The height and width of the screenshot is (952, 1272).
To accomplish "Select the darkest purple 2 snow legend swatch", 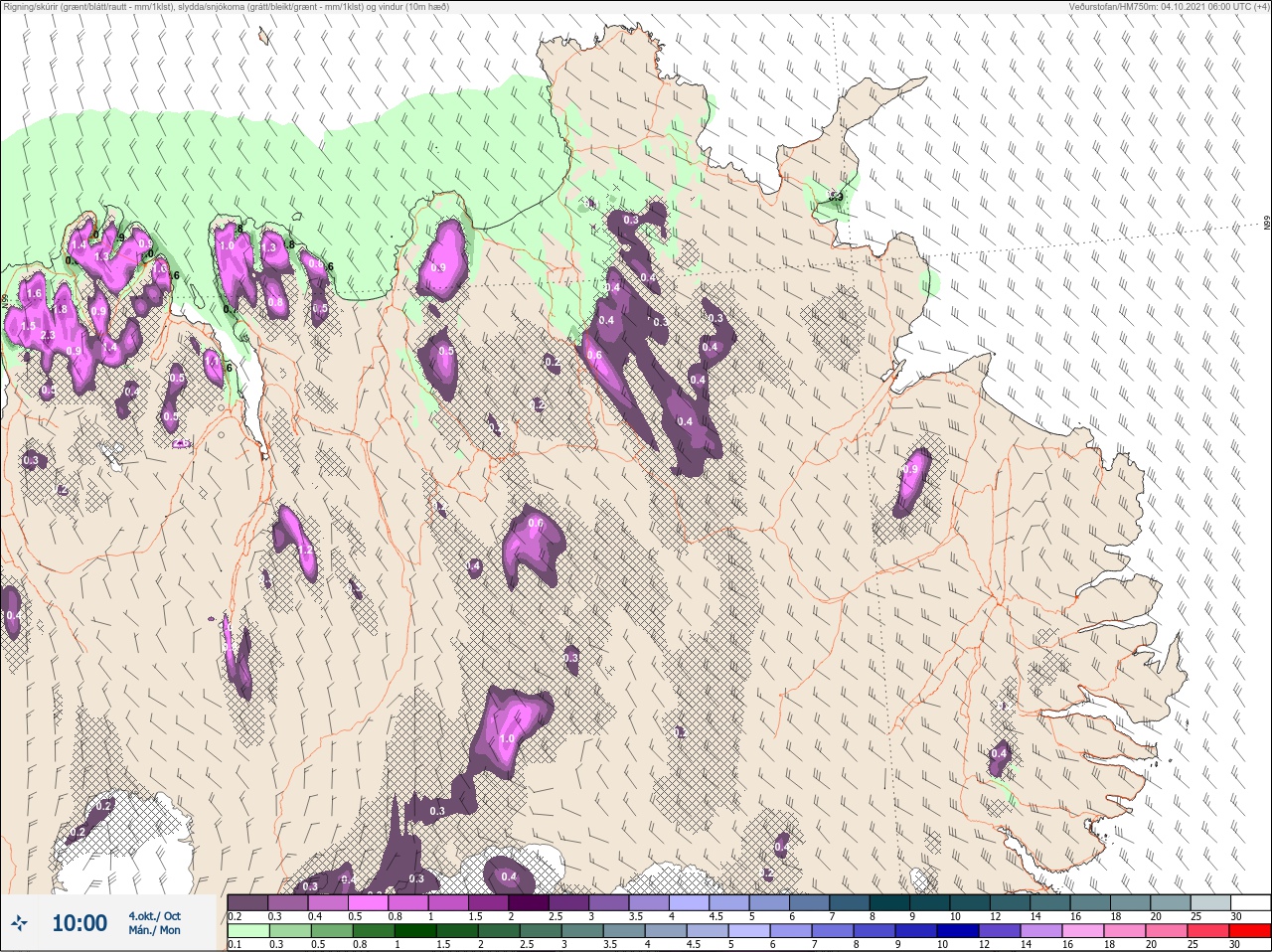I will click(528, 902).
